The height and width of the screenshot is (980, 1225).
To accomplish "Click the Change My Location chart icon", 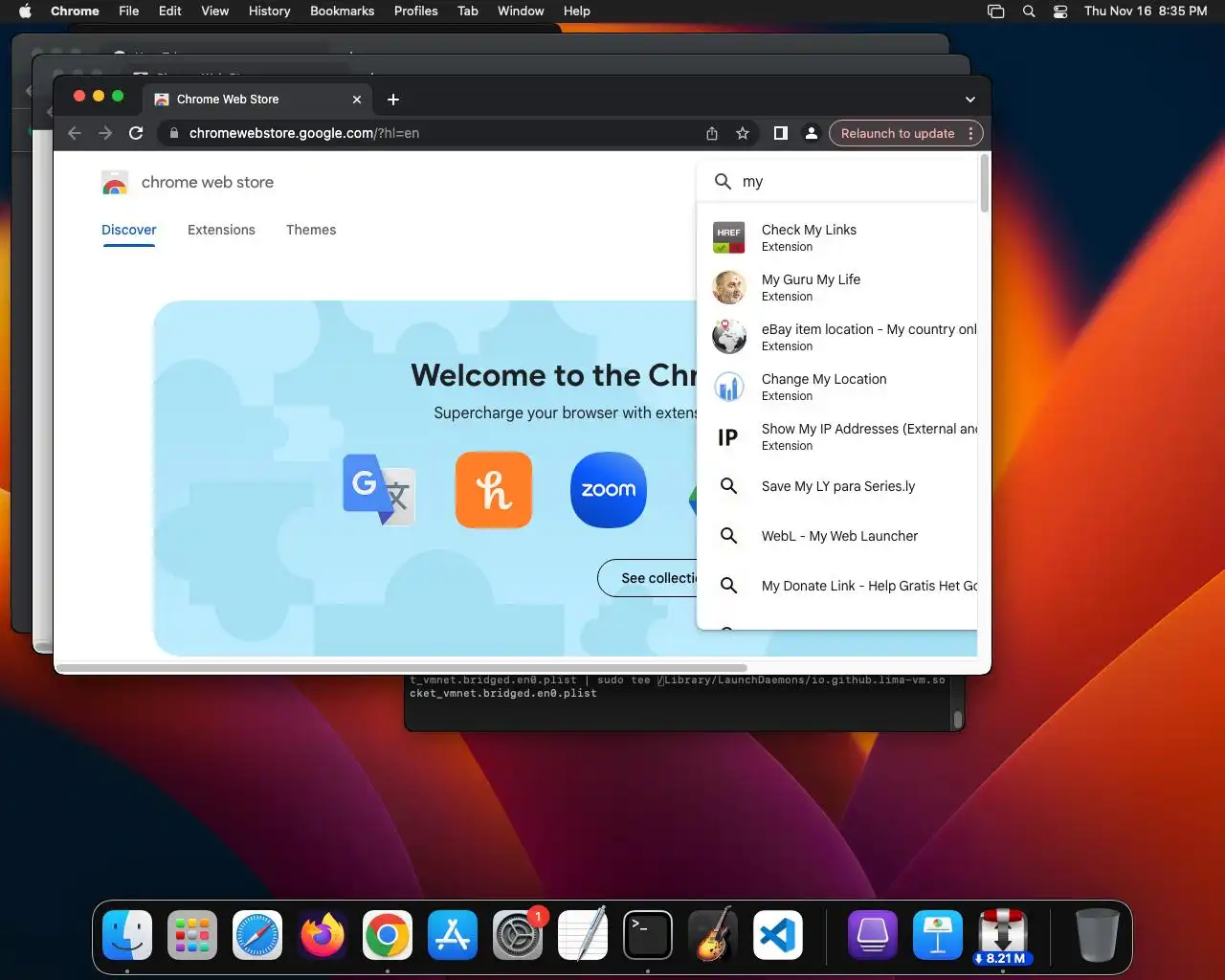I will pos(729,387).
